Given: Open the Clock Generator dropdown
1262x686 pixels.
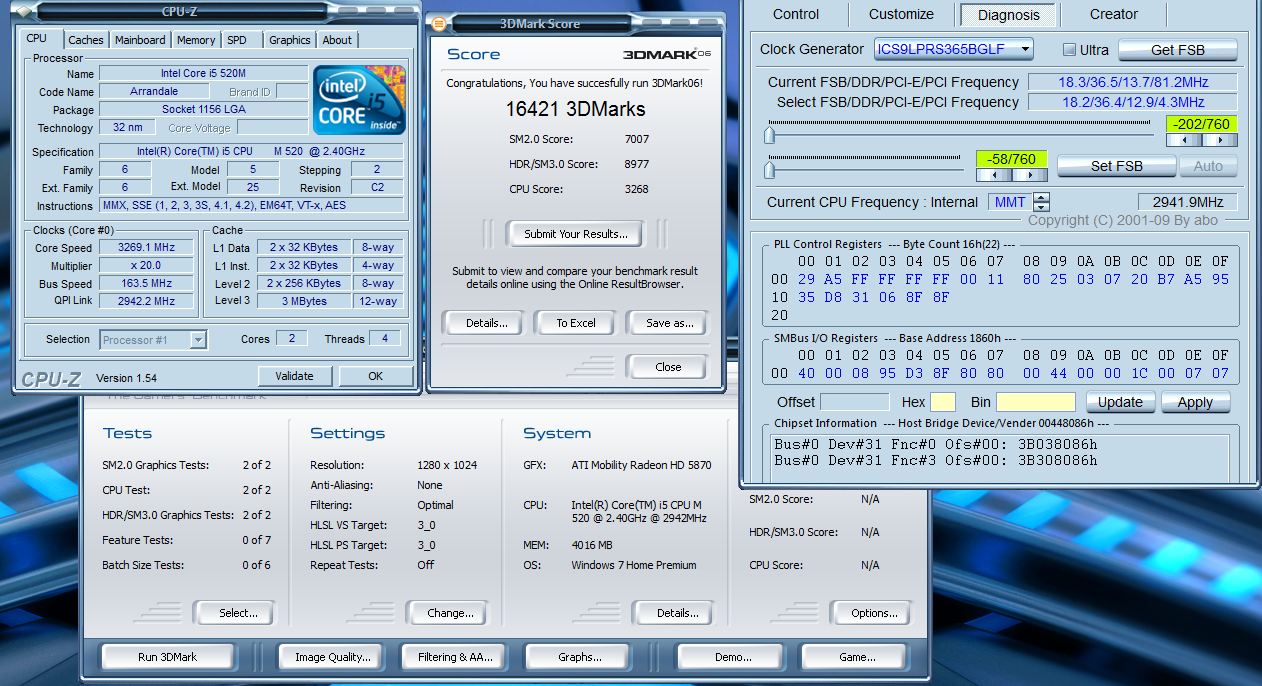Looking at the screenshot, I should pyautogui.click(x=953, y=49).
